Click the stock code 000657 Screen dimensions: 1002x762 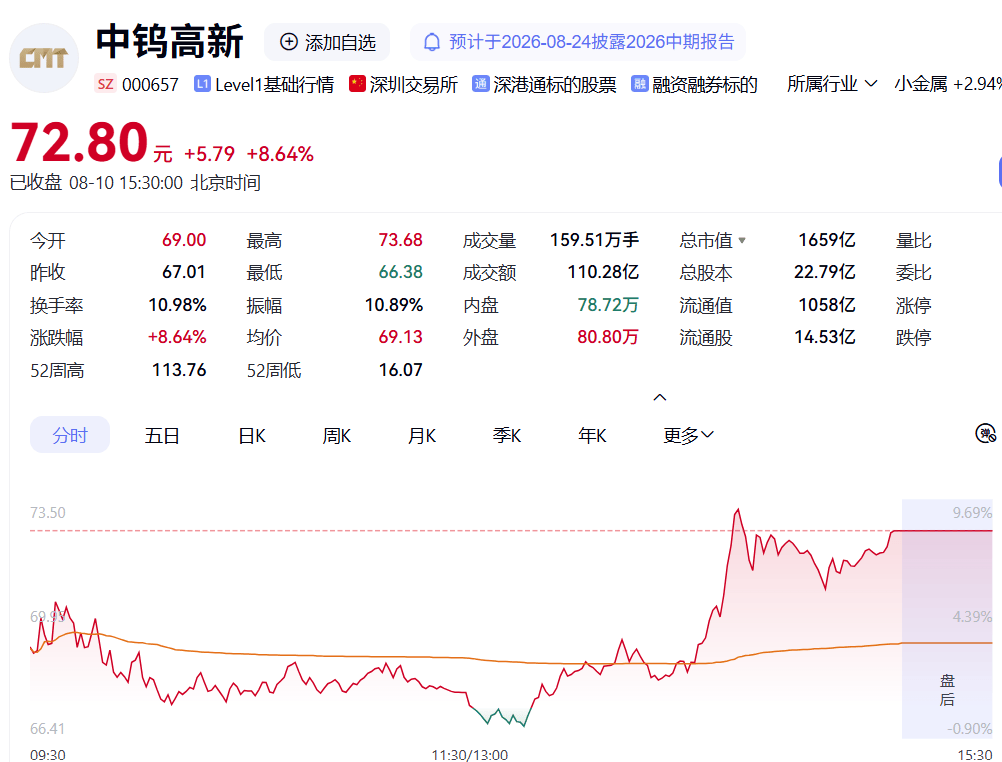[x=150, y=84]
